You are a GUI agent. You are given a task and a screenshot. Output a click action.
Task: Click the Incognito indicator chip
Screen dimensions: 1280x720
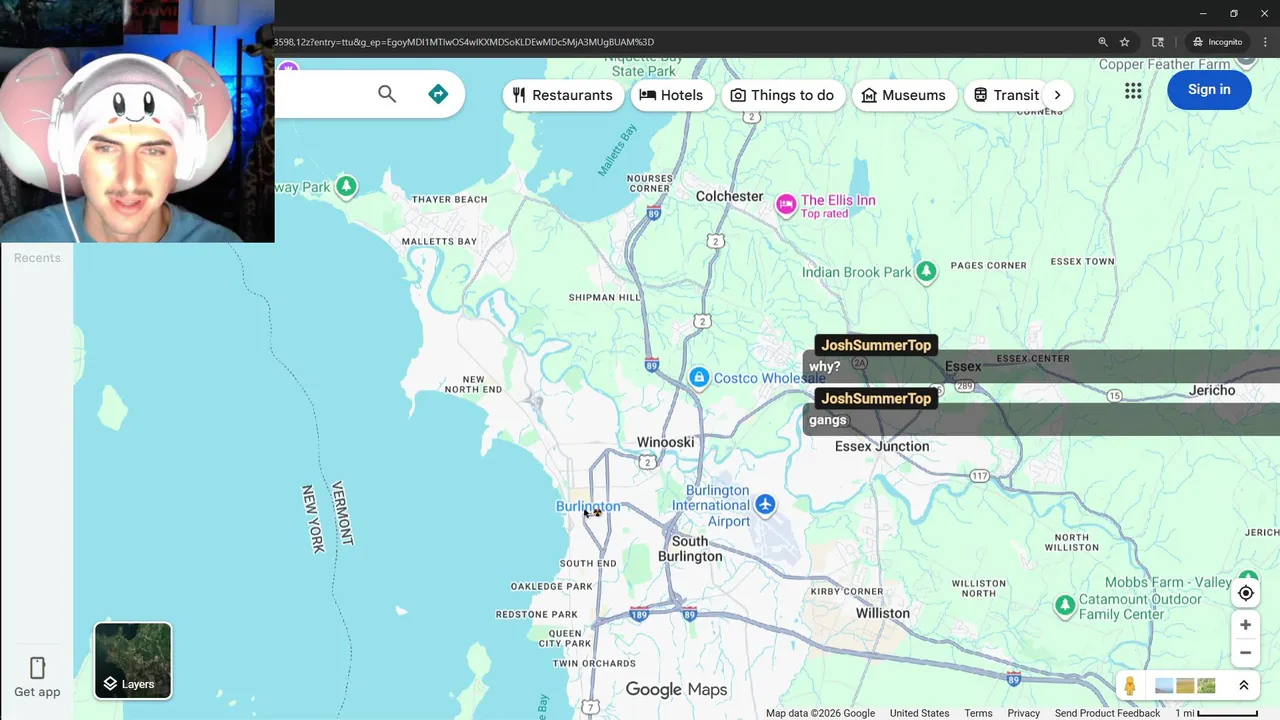coord(1217,42)
